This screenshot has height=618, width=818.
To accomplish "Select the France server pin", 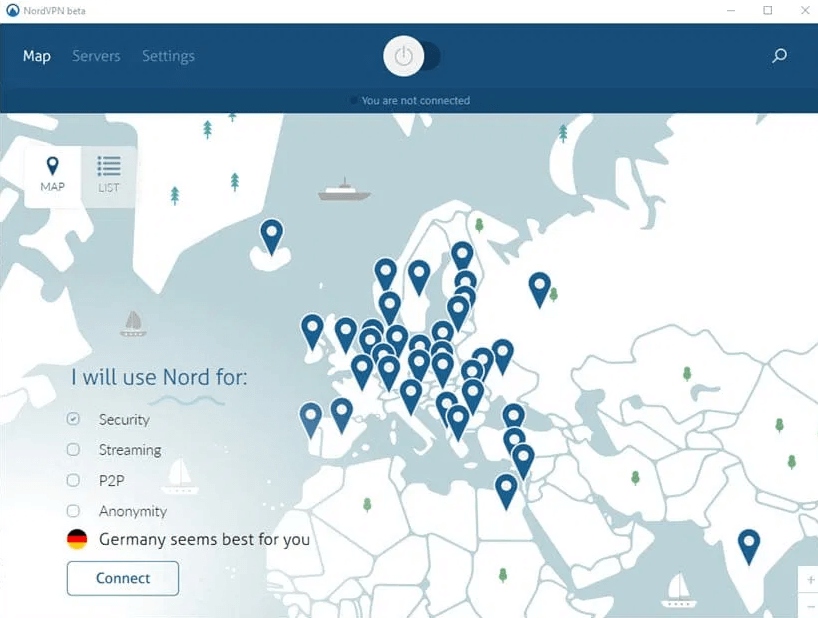I will (362, 371).
